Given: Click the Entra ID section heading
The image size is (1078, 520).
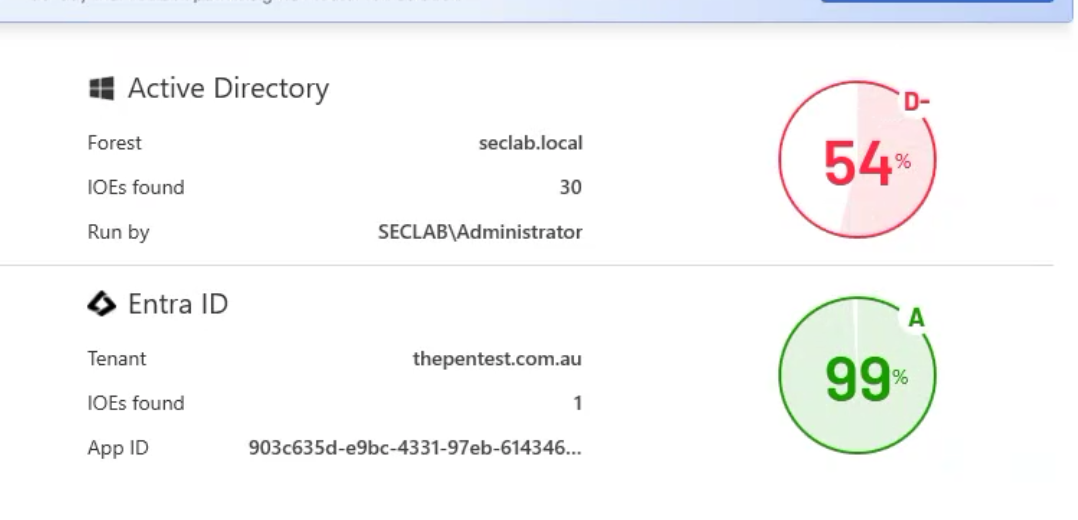Looking at the screenshot, I should point(178,303).
